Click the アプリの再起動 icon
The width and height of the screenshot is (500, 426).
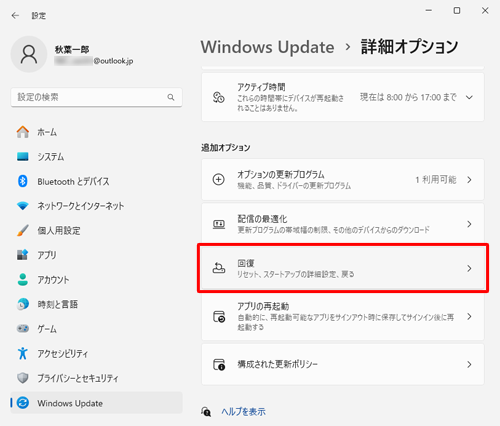[x=219, y=317]
